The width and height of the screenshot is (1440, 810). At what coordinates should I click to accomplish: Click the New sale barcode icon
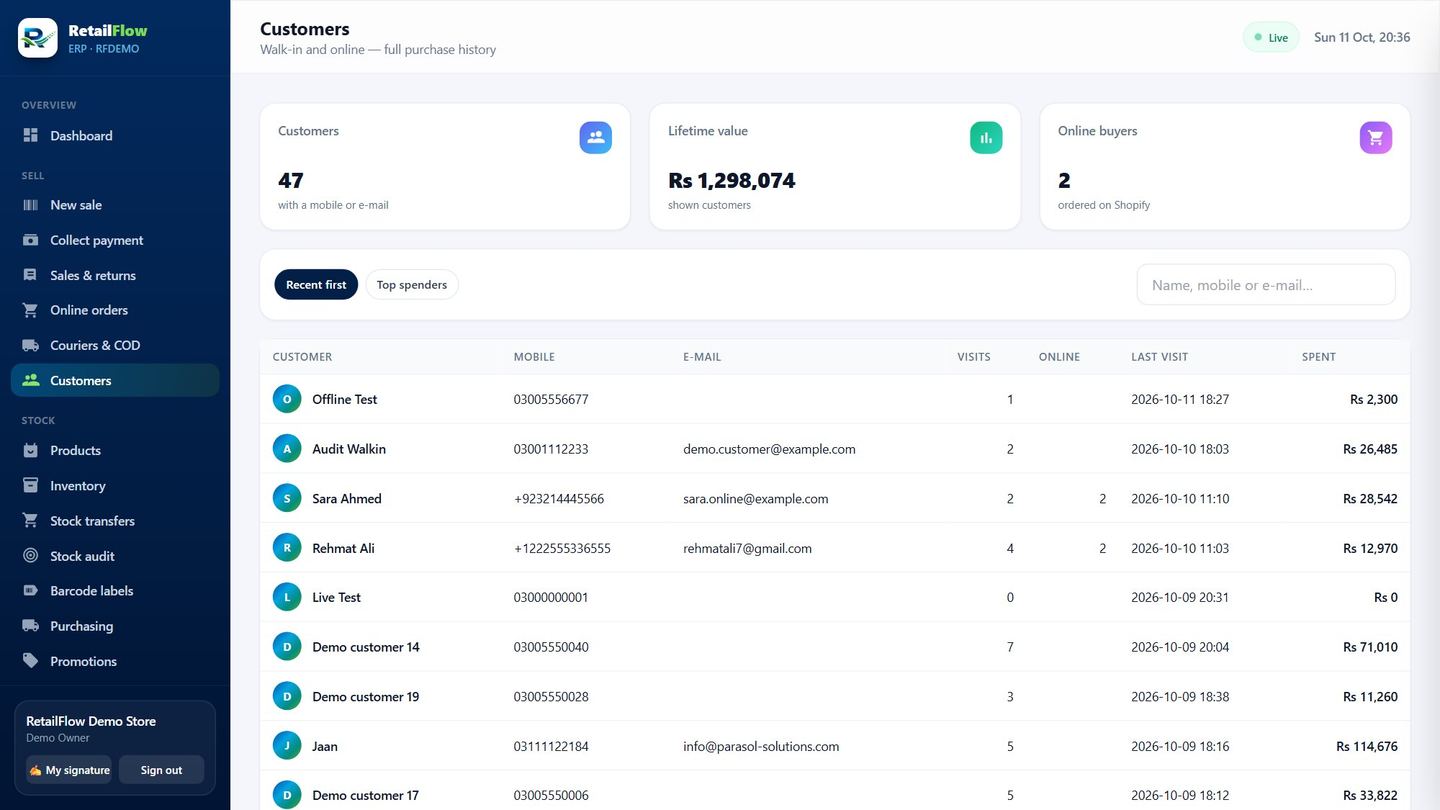point(31,204)
